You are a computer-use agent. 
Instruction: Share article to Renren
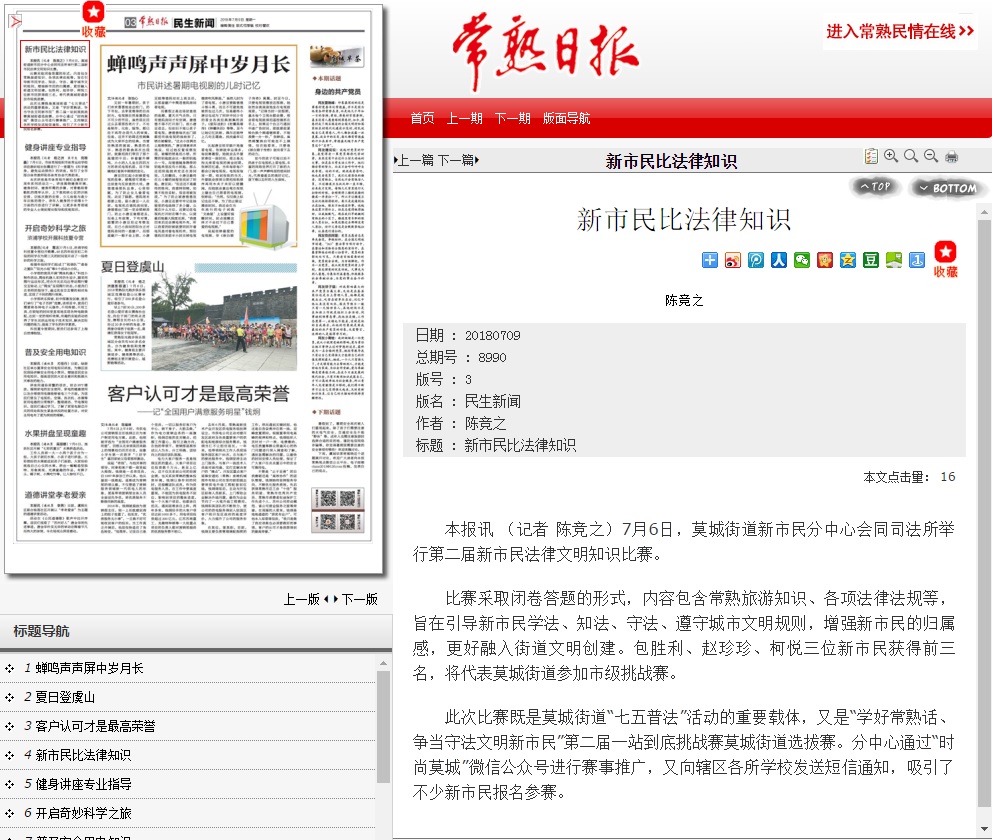coord(779,260)
